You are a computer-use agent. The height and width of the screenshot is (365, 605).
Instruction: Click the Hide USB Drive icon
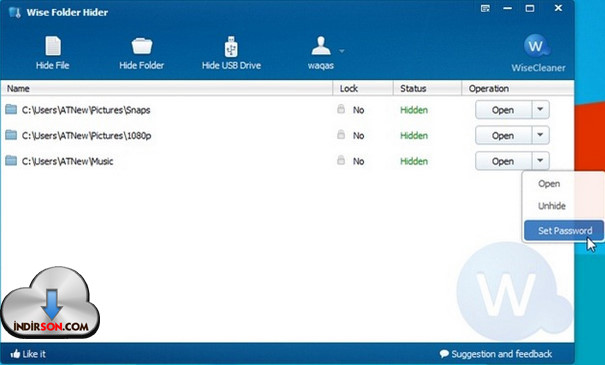(231, 47)
